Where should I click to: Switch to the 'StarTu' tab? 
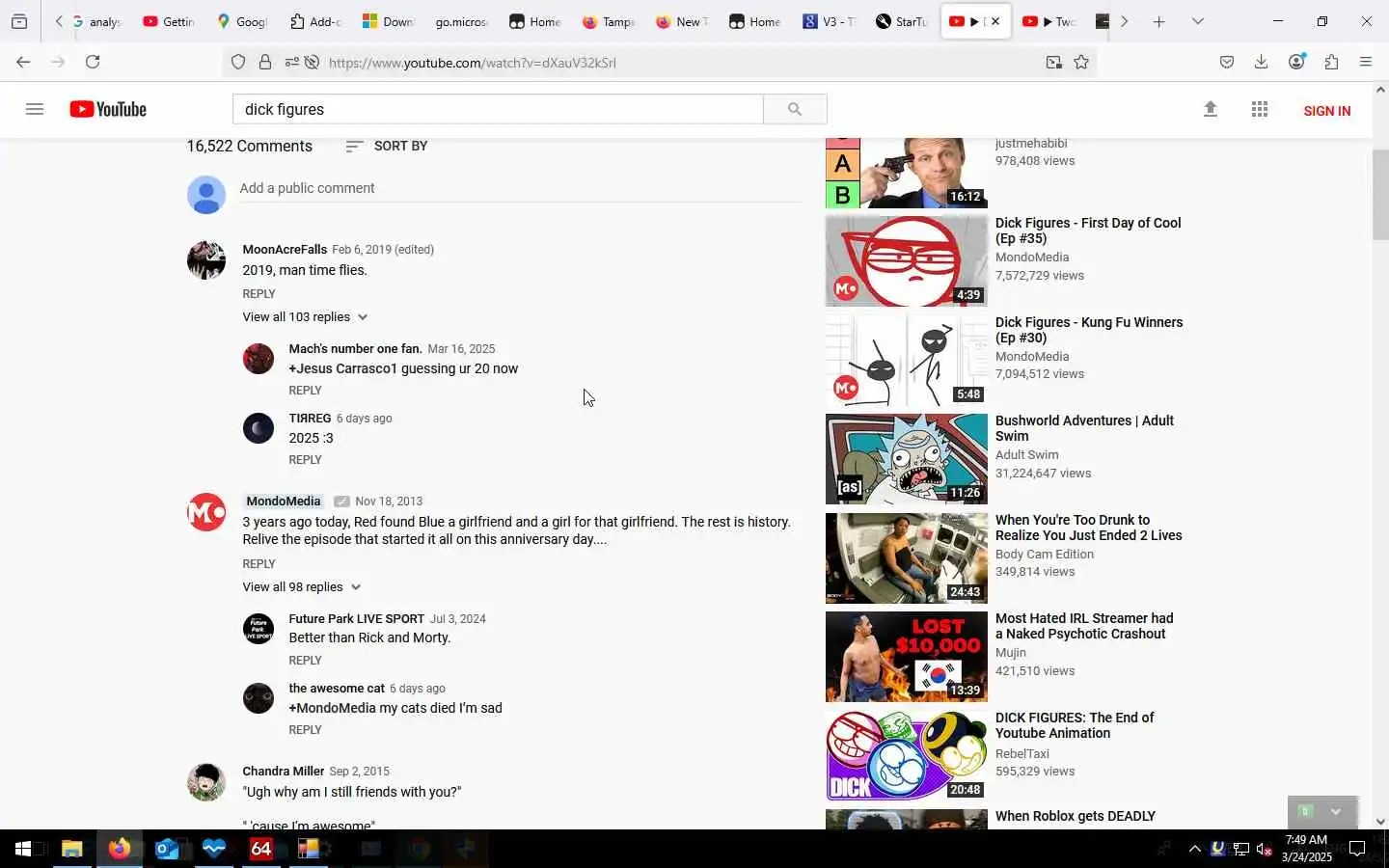901,21
